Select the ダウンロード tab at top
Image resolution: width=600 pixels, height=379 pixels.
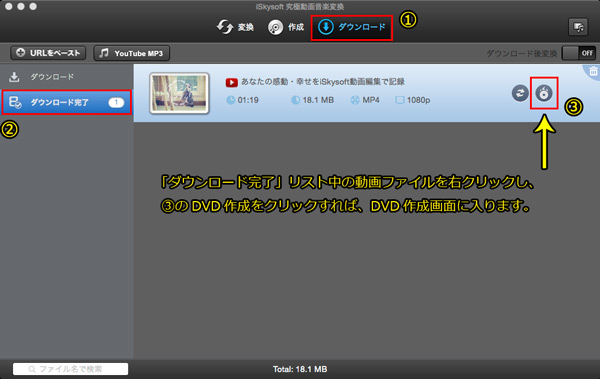[352, 27]
